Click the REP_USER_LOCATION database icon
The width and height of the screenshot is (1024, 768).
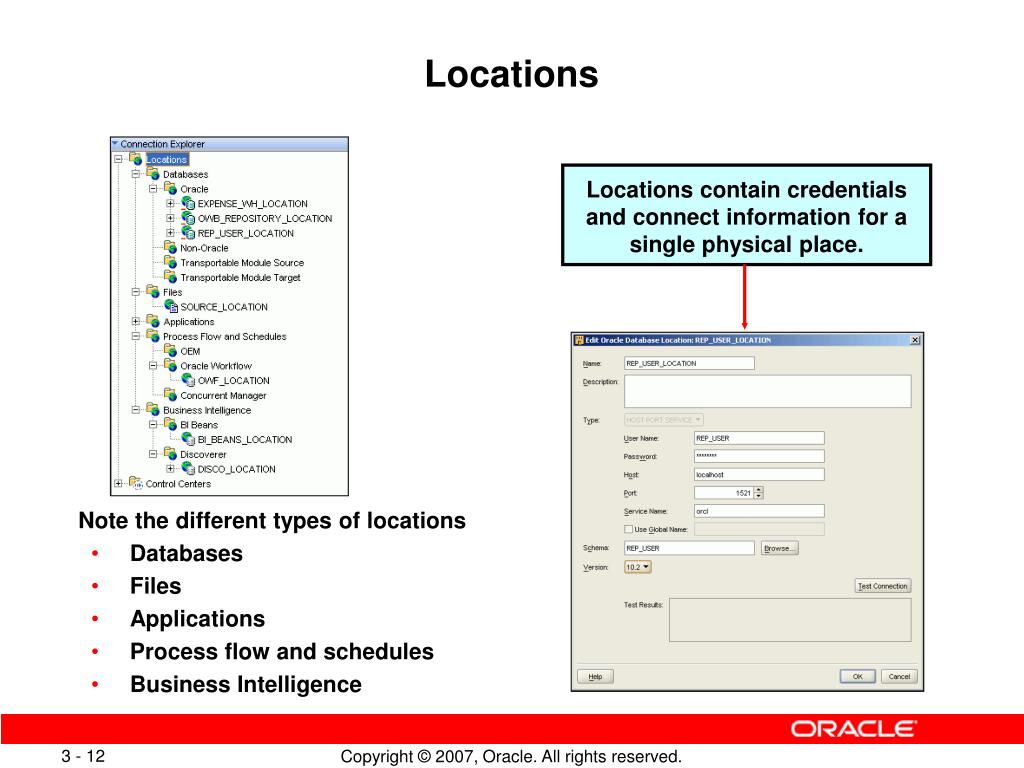point(188,232)
